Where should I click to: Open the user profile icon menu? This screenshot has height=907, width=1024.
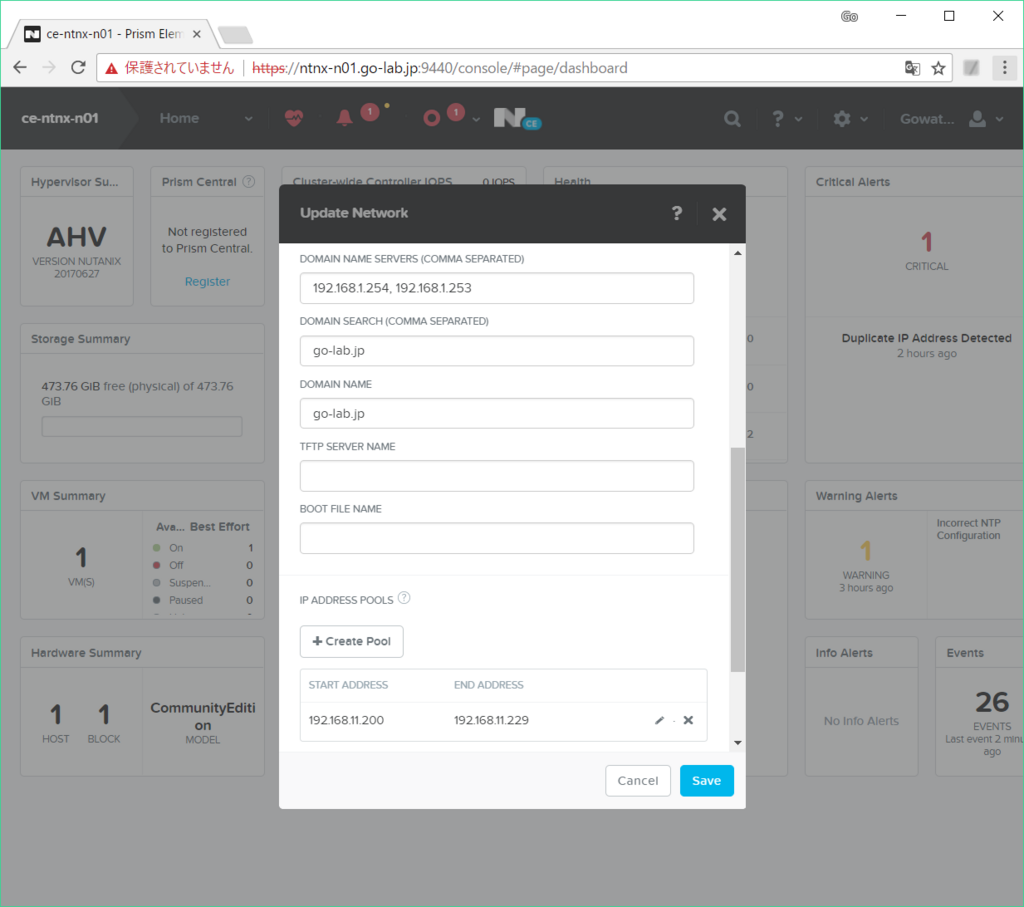tap(977, 118)
